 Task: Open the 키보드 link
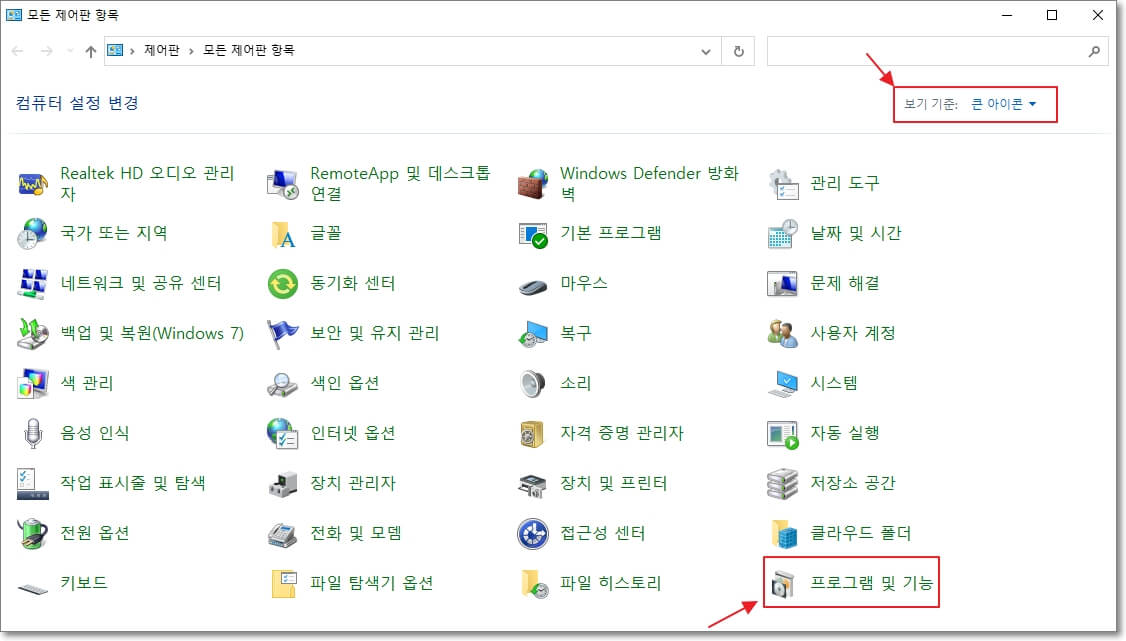[x=84, y=583]
